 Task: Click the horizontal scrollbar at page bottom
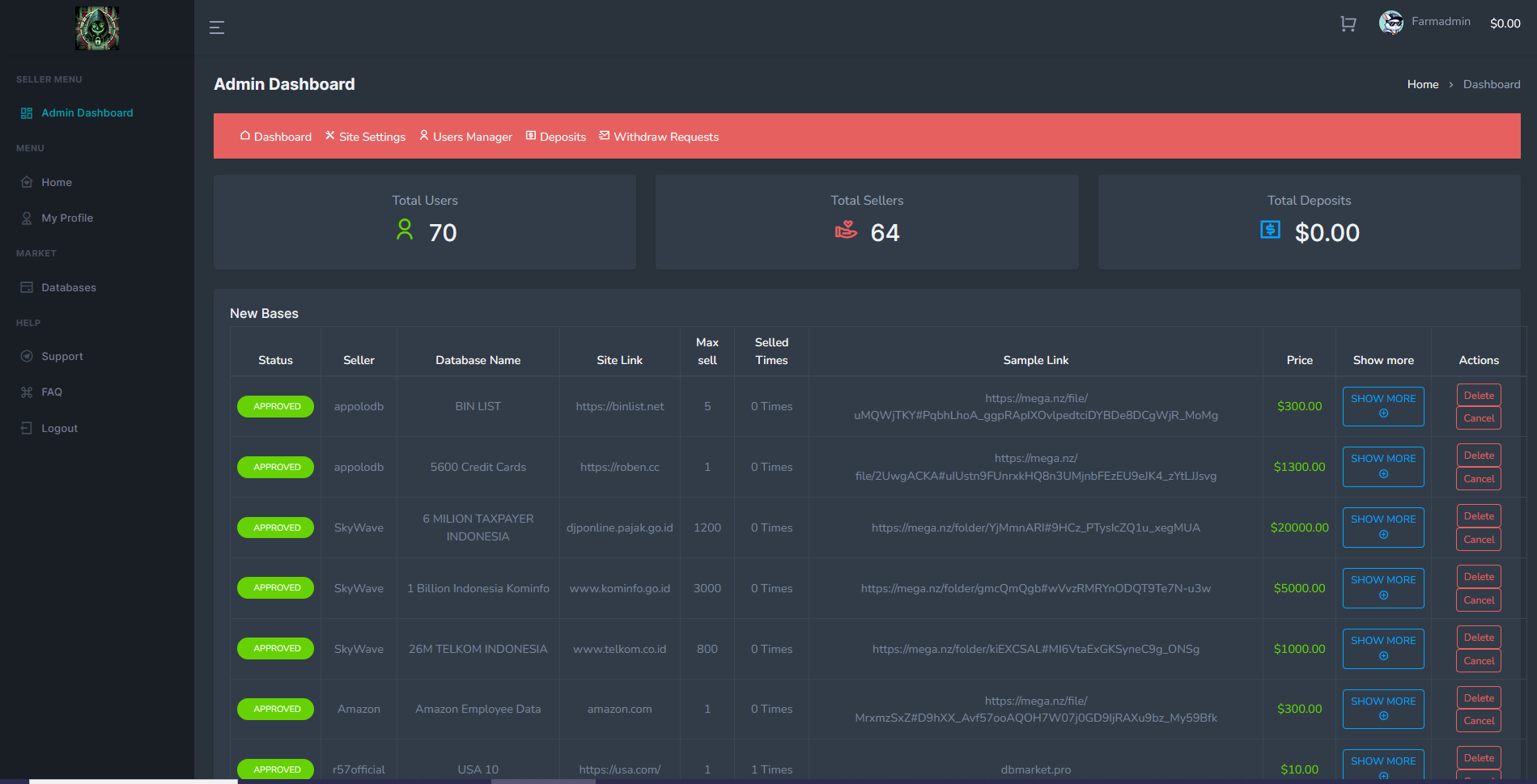point(542,781)
